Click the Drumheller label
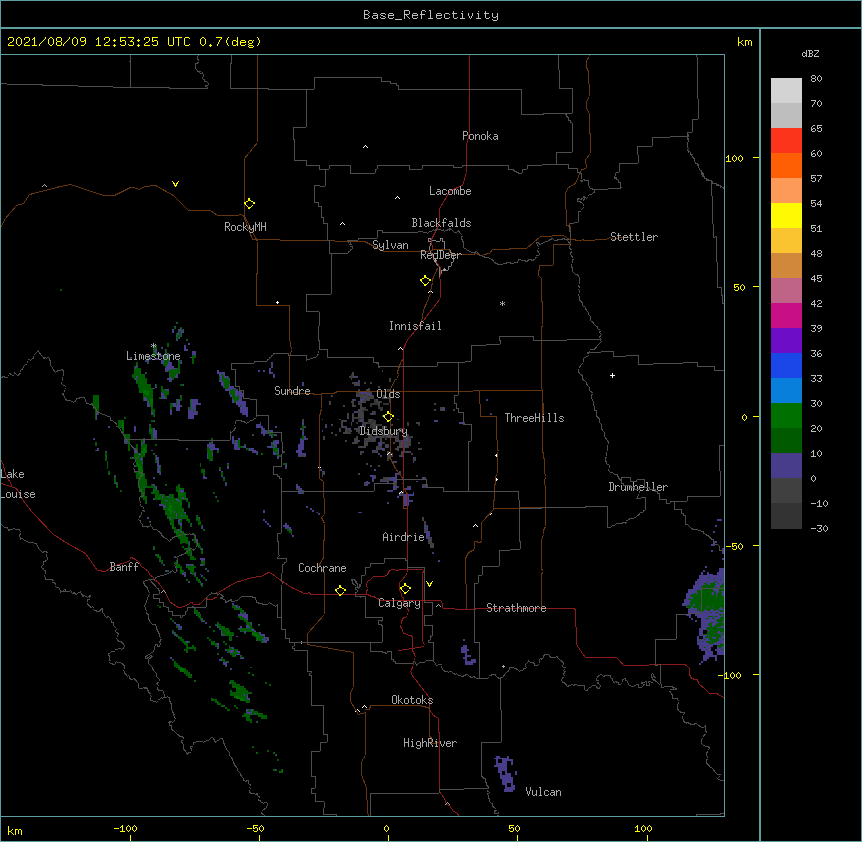The width and height of the screenshot is (862, 842). point(638,487)
